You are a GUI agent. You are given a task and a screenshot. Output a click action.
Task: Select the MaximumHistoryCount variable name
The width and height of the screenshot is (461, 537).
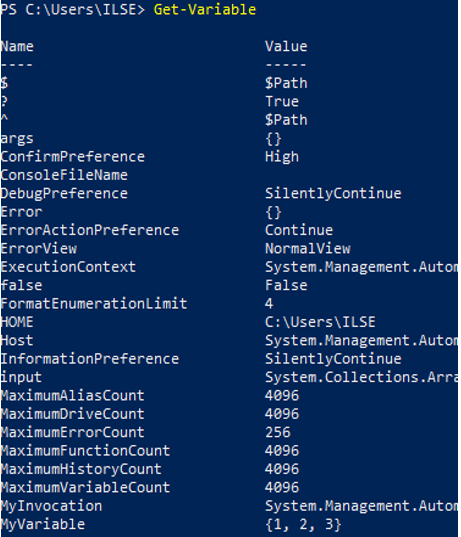click(x=81, y=469)
